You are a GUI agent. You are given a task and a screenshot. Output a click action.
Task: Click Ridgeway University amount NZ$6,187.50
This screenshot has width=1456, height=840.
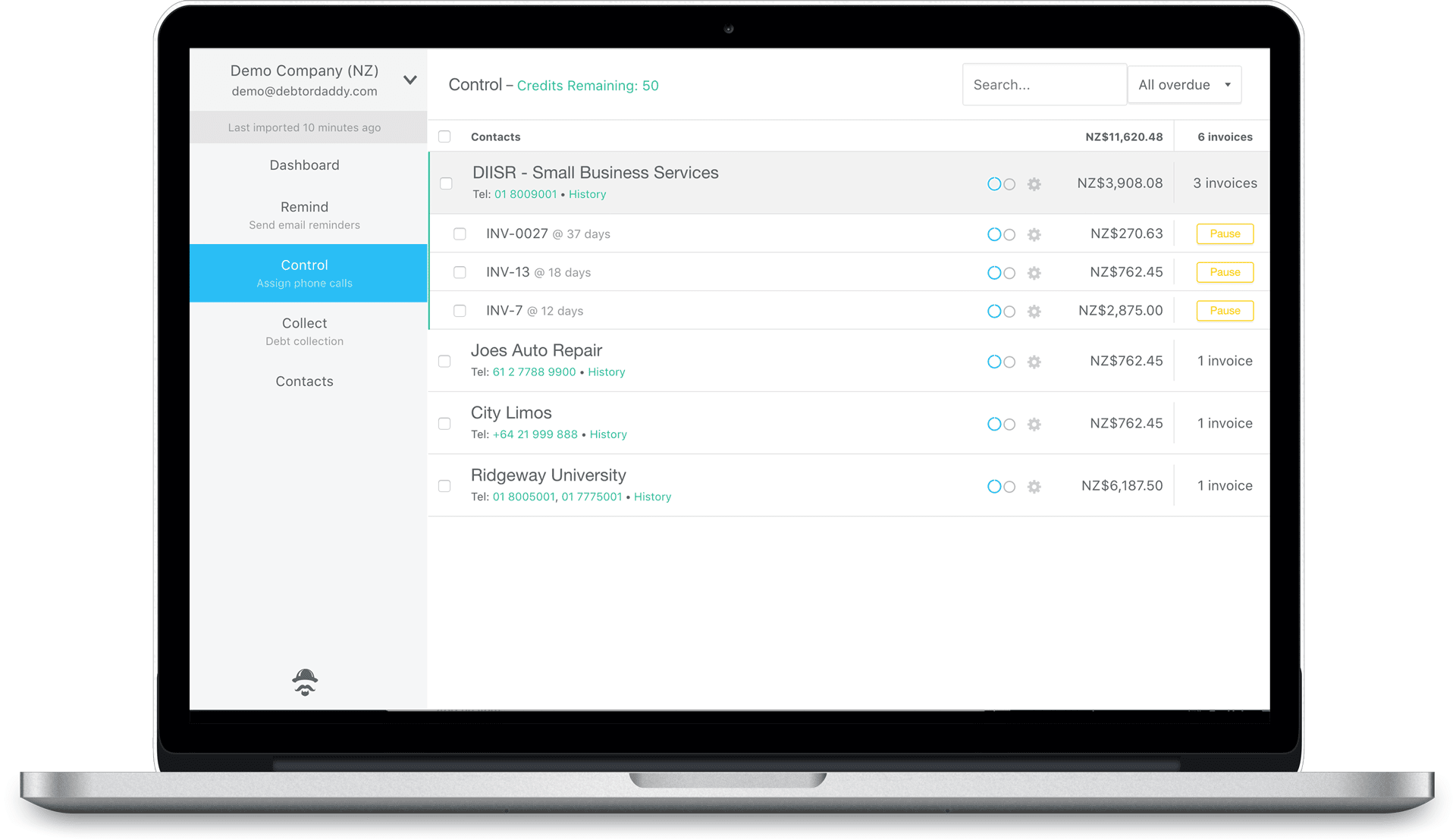[x=1122, y=486]
